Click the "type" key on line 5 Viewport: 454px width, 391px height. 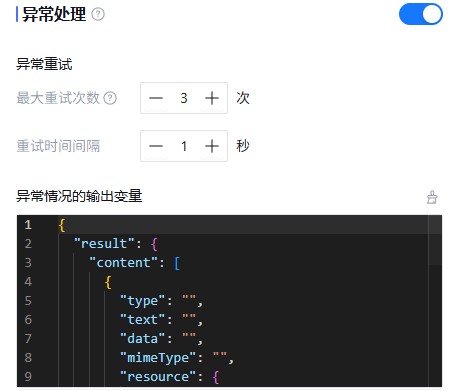[x=142, y=301]
